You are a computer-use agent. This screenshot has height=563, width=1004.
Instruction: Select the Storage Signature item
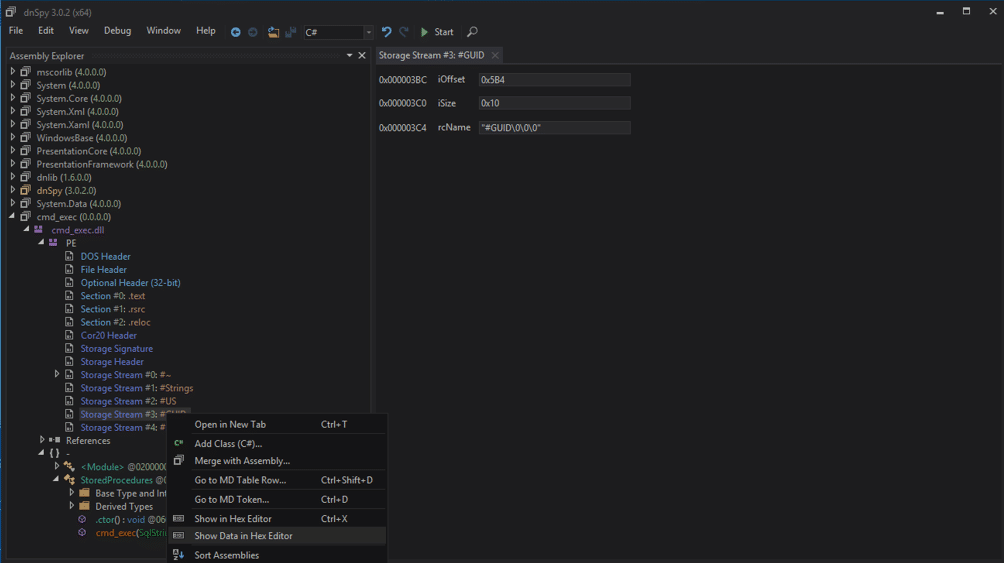point(117,348)
